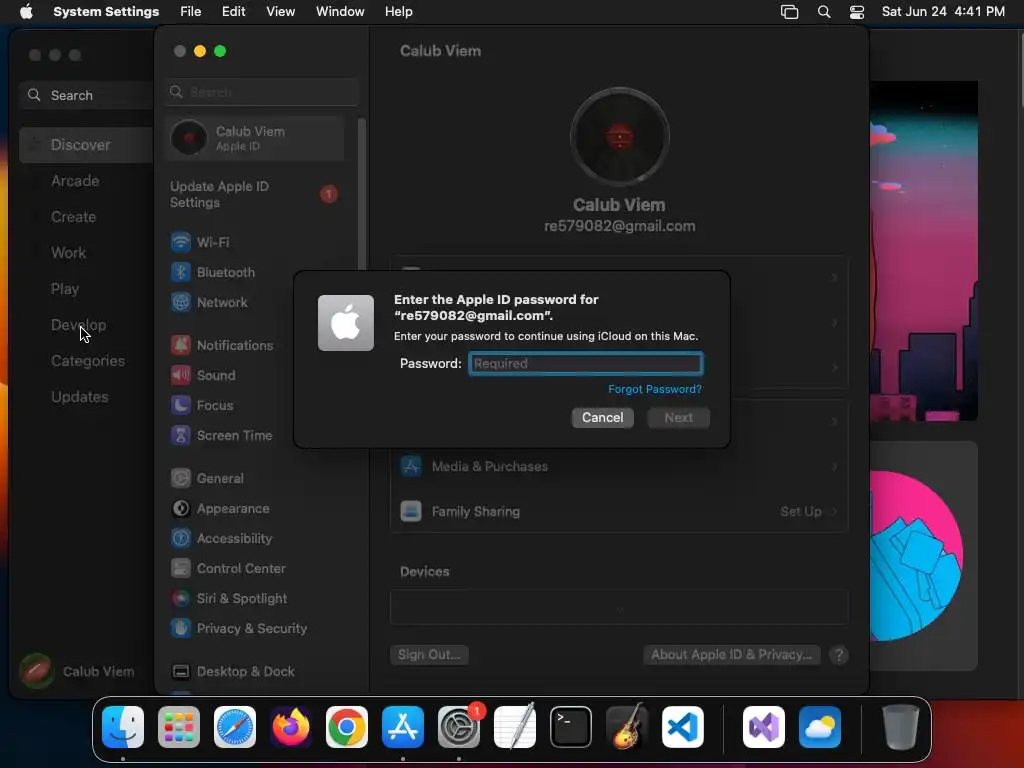Select Update Apple ID Settings row
The image size is (1024, 768).
click(255, 195)
